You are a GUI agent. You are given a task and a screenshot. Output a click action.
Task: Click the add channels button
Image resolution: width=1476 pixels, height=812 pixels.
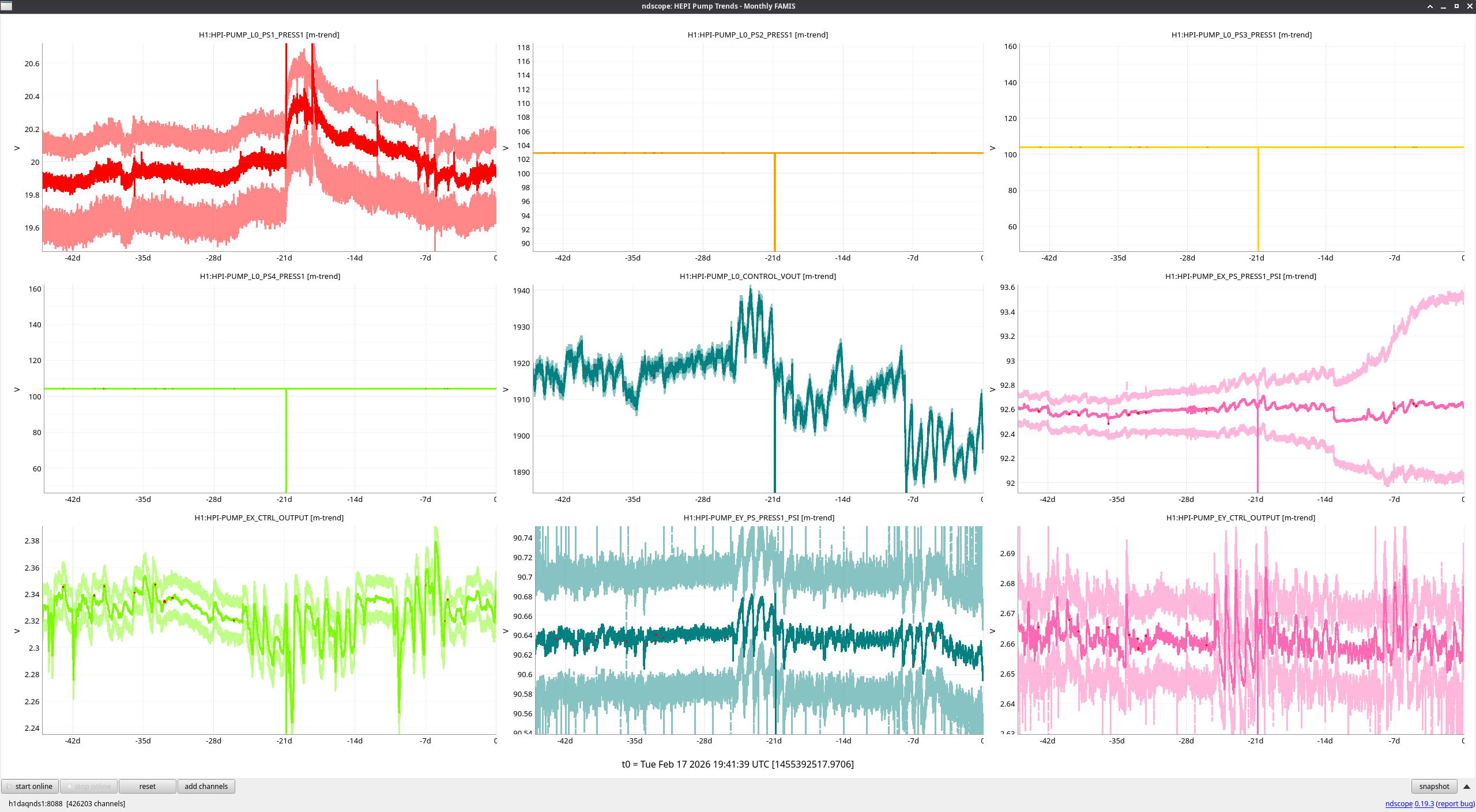pyautogui.click(x=206, y=786)
